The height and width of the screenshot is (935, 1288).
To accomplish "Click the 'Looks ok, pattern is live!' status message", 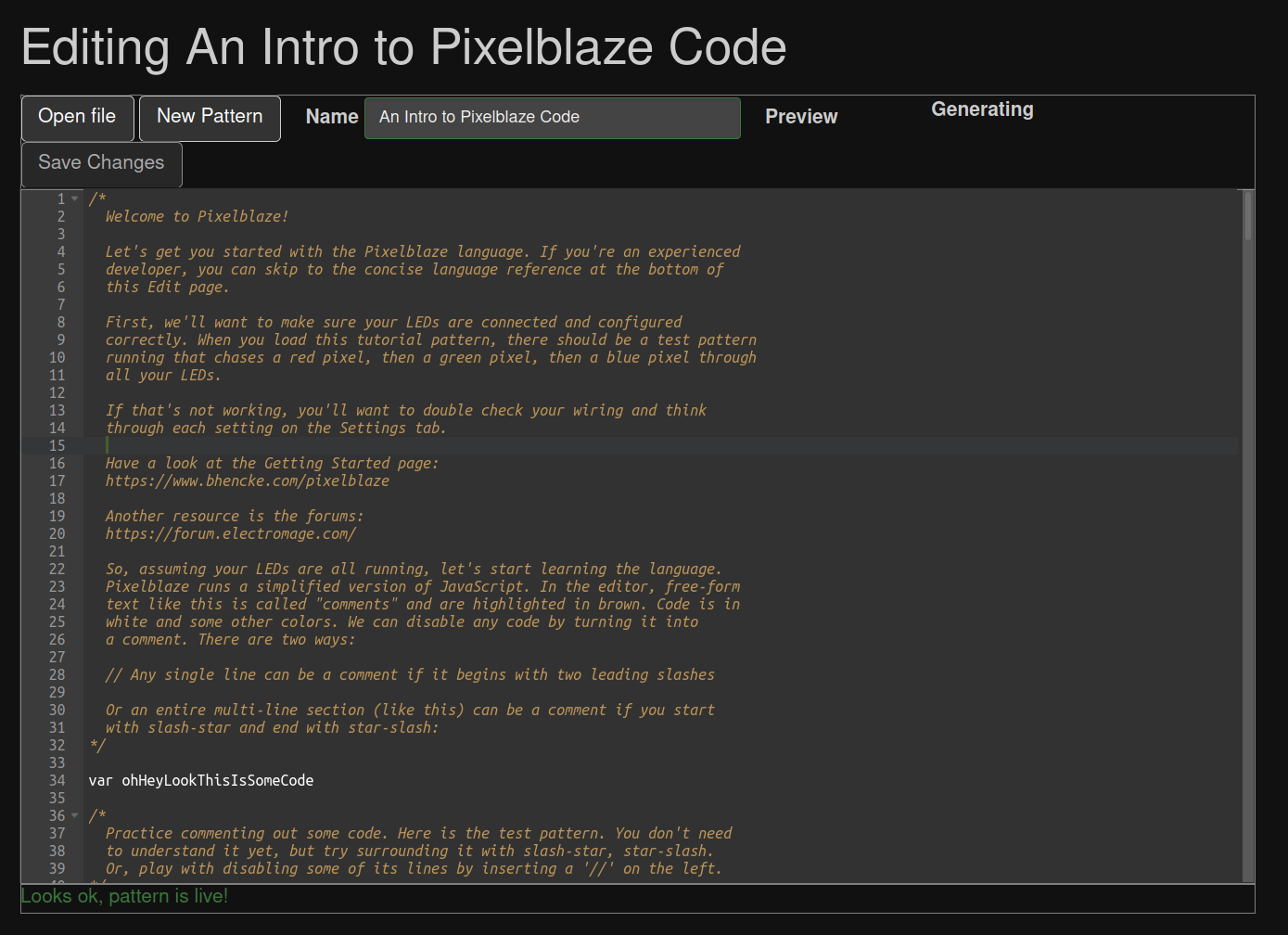I will [x=123, y=895].
